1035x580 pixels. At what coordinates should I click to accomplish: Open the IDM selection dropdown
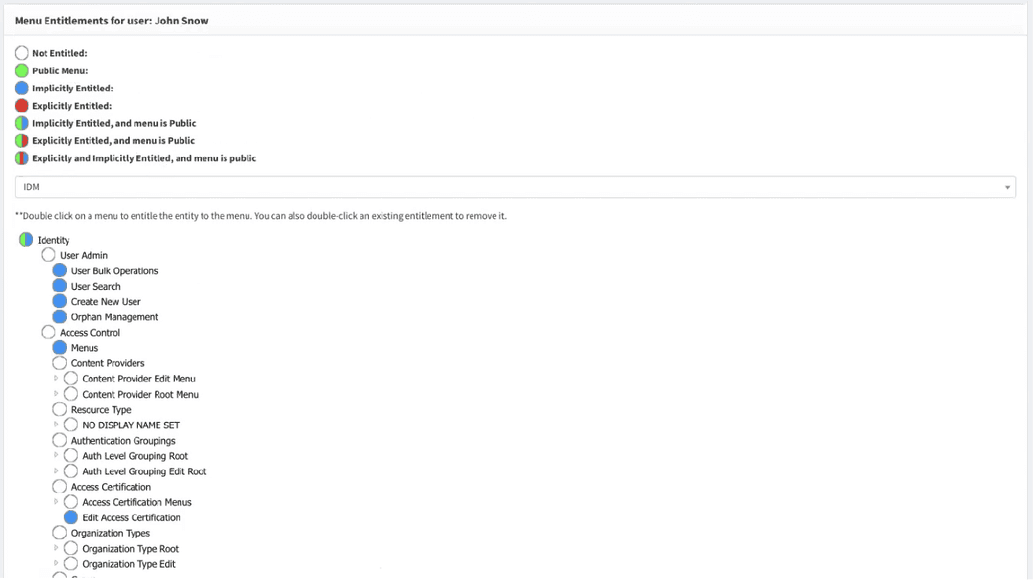[1007, 186]
